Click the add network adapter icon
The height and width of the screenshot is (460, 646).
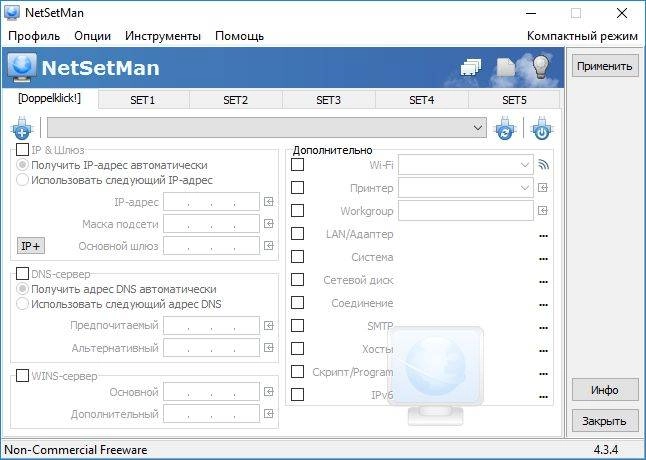[22, 128]
